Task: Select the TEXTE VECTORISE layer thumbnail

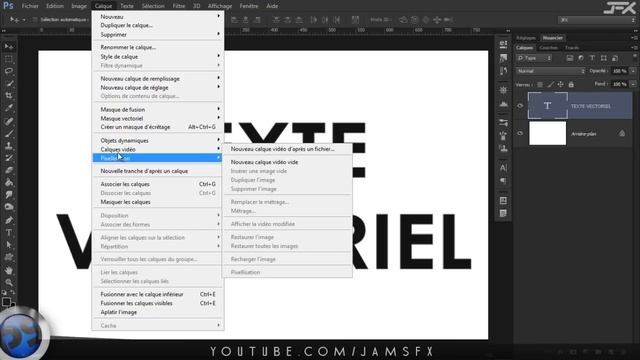Action: point(547,106)
